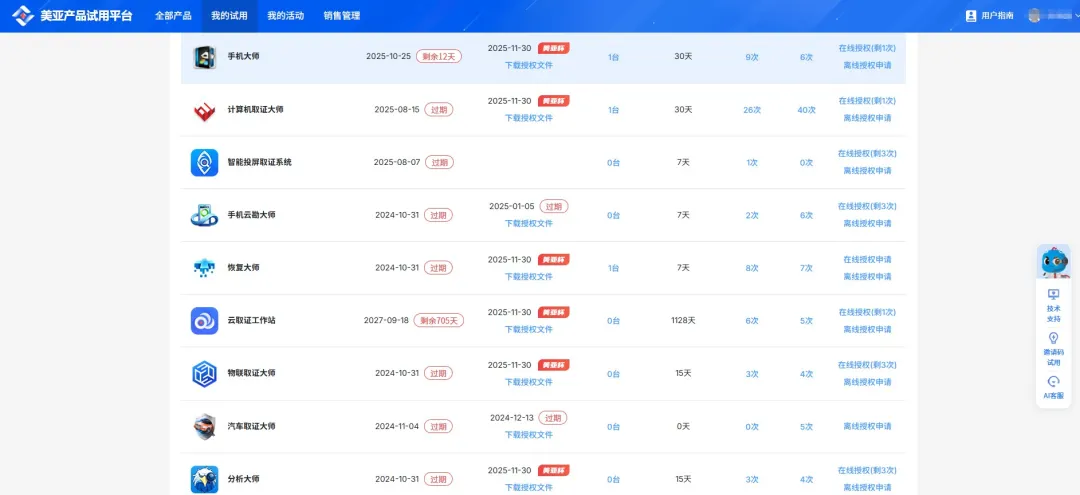Click 离线授权申请 for 恢复大师
This screenshot has width=1080, height=495.
[867, 277]
